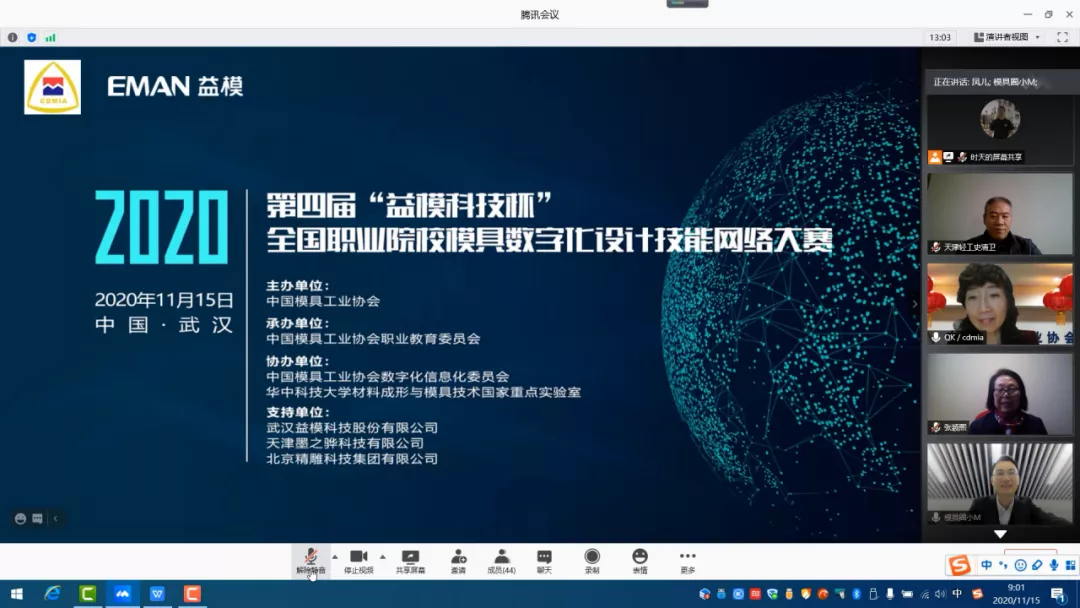Toggle Chinese/English mode 中 on Sogou bar
Viewport: 1080px width, 608px height.
[x=986, y=565]
